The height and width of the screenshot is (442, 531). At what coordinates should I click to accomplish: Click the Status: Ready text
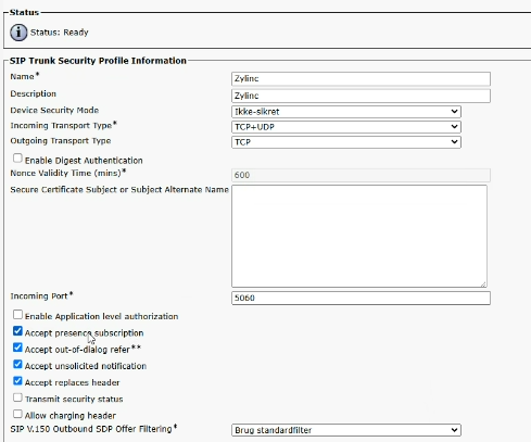(x=59, y=33)
